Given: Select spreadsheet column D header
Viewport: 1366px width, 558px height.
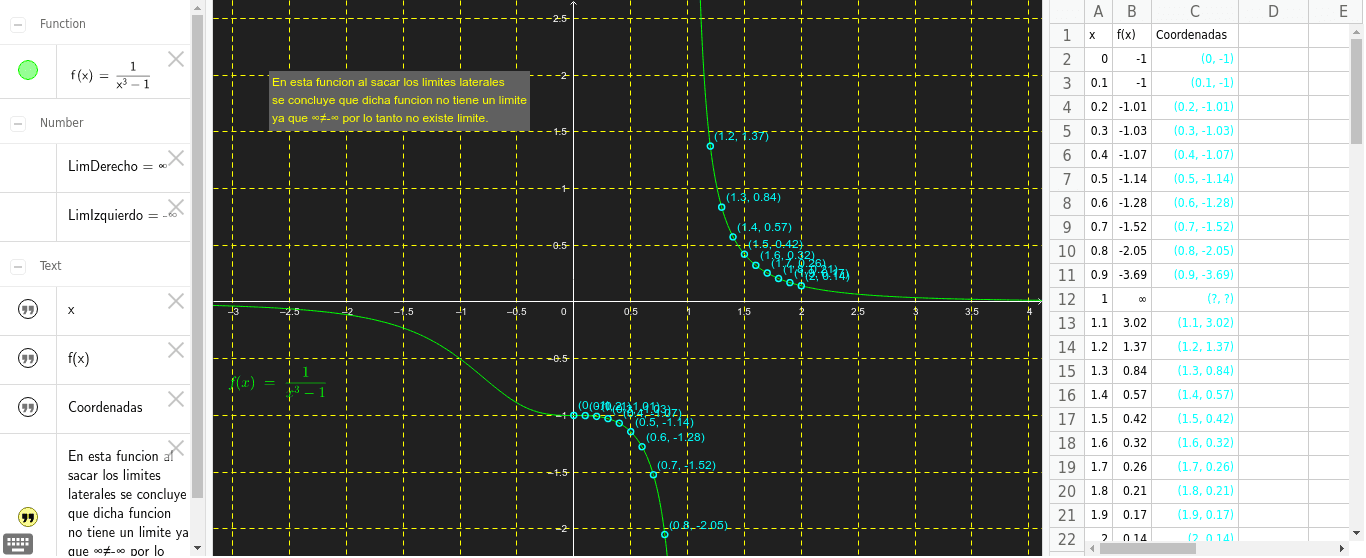Looking at the screenshot, I should point(1274,12).
